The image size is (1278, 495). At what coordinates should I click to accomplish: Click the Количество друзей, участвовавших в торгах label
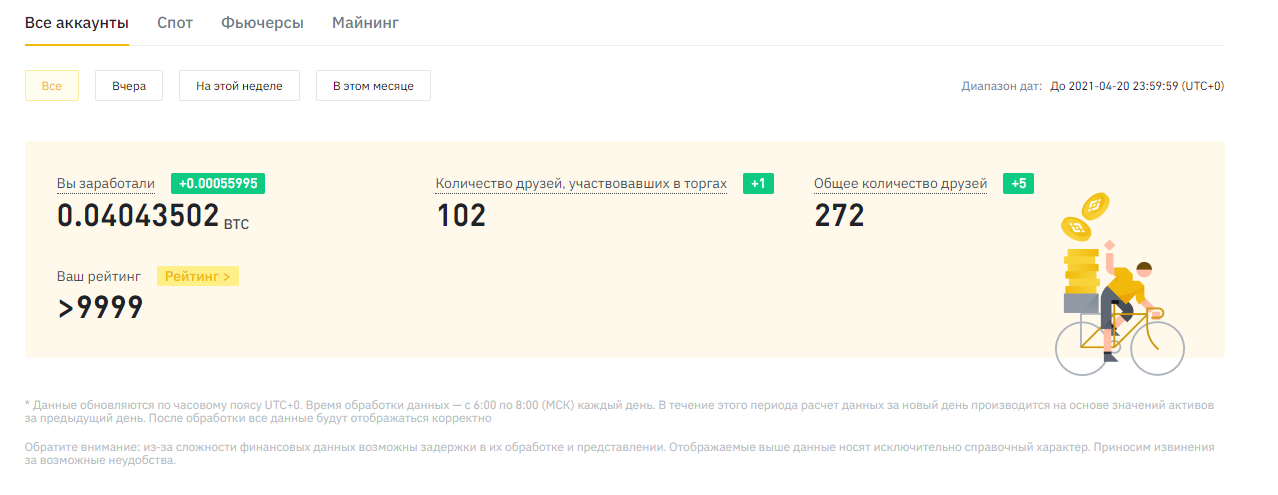click(581, 184)
